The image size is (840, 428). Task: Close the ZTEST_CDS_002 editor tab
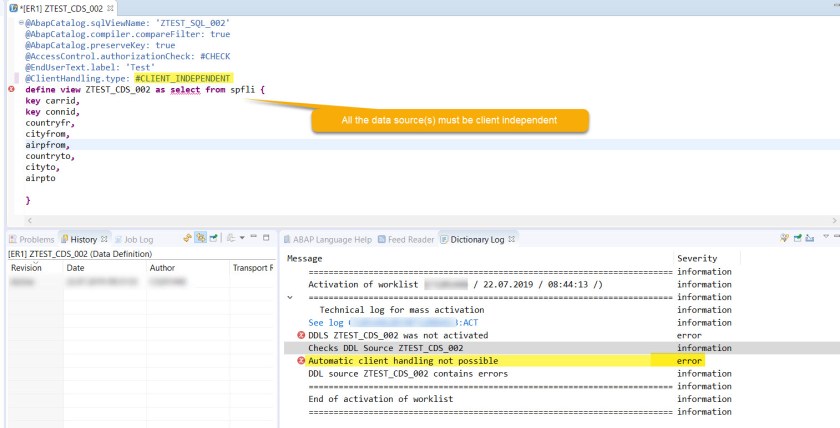(109, 8)
